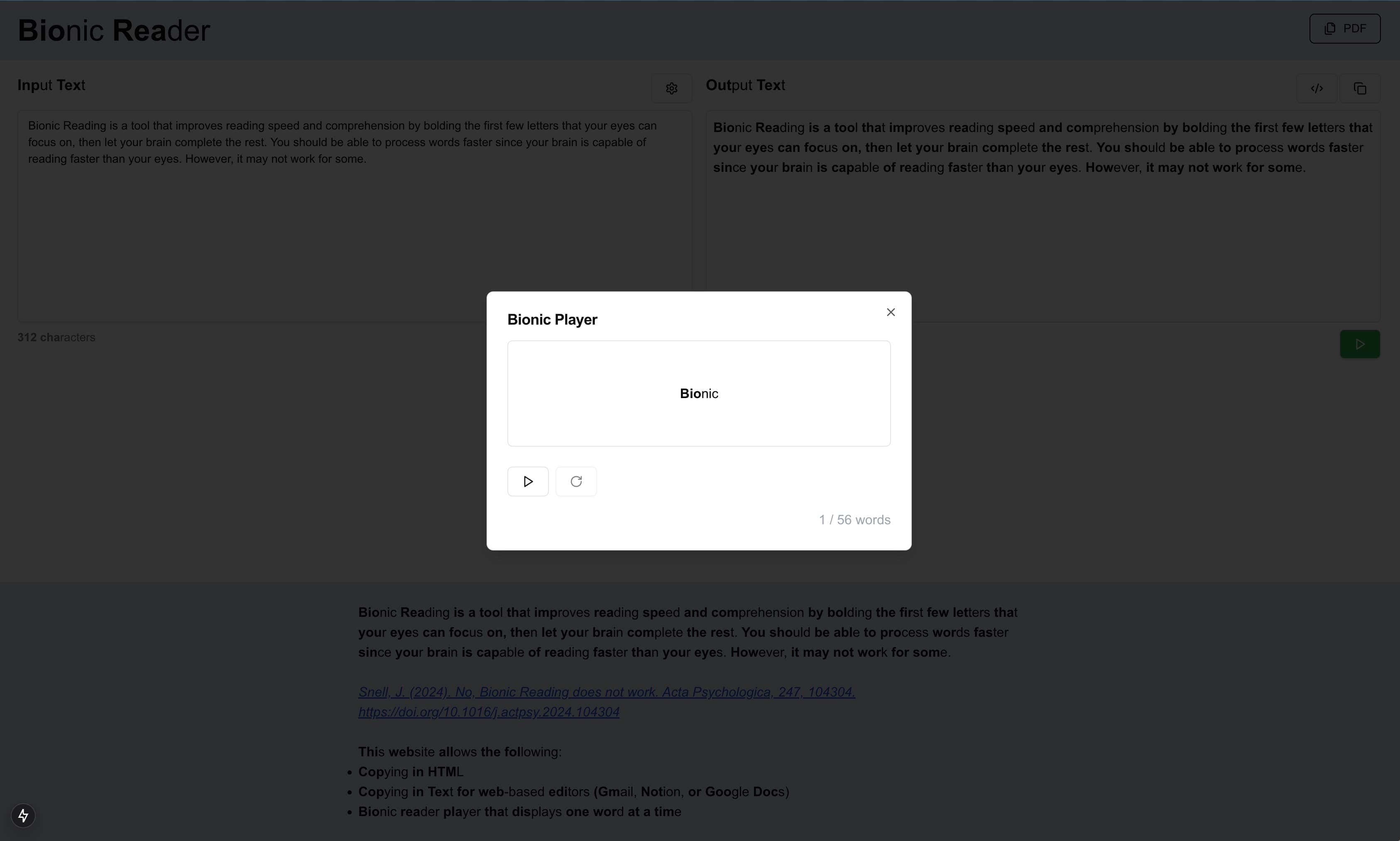Click 'This website allows the following:' text
The width and height of the screenshot is (1400, 841).
pyautogui.click(x=460, y=752)
